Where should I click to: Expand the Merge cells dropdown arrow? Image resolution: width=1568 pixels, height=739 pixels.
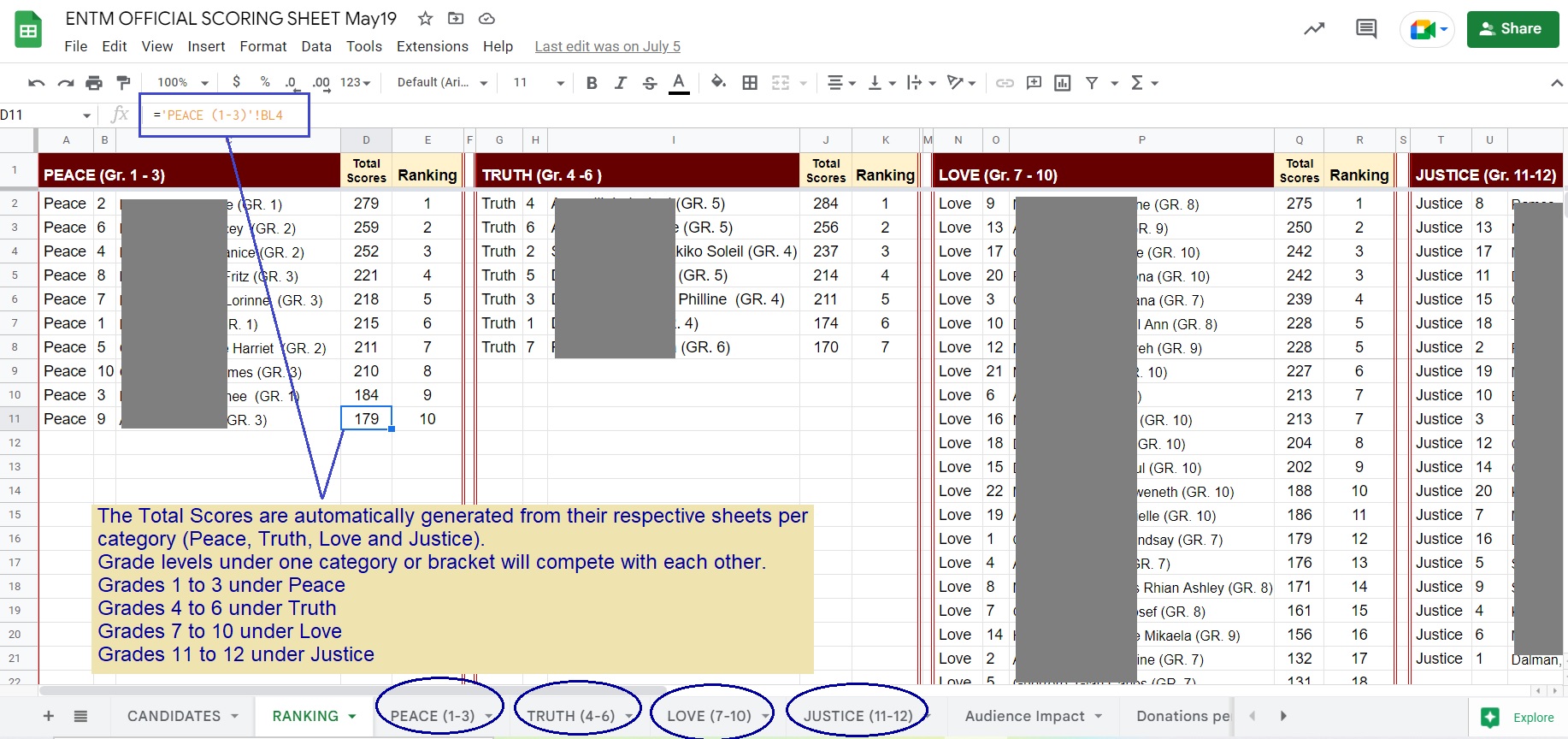click(x=803, y=83)
